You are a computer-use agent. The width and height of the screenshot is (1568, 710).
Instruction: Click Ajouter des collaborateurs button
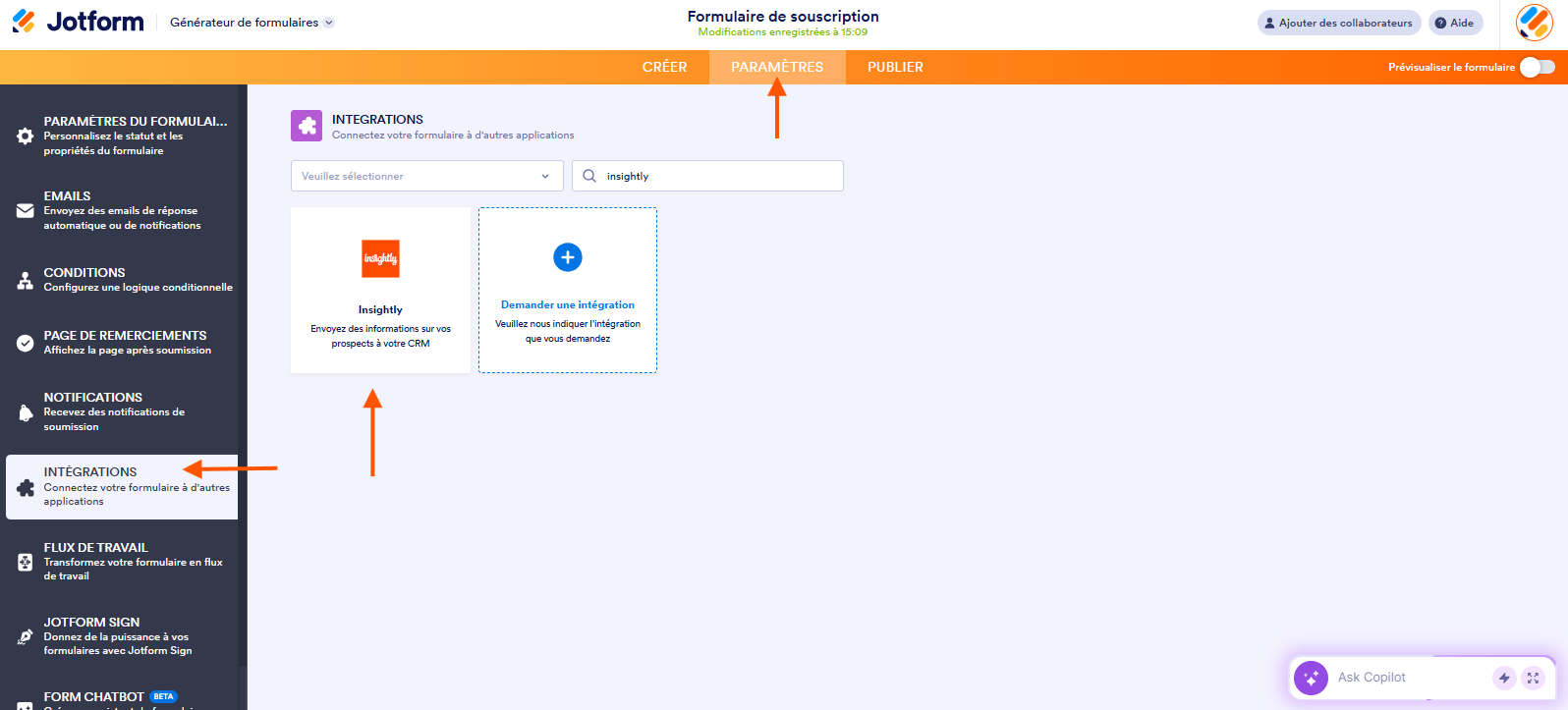(x=1338, y=23)
